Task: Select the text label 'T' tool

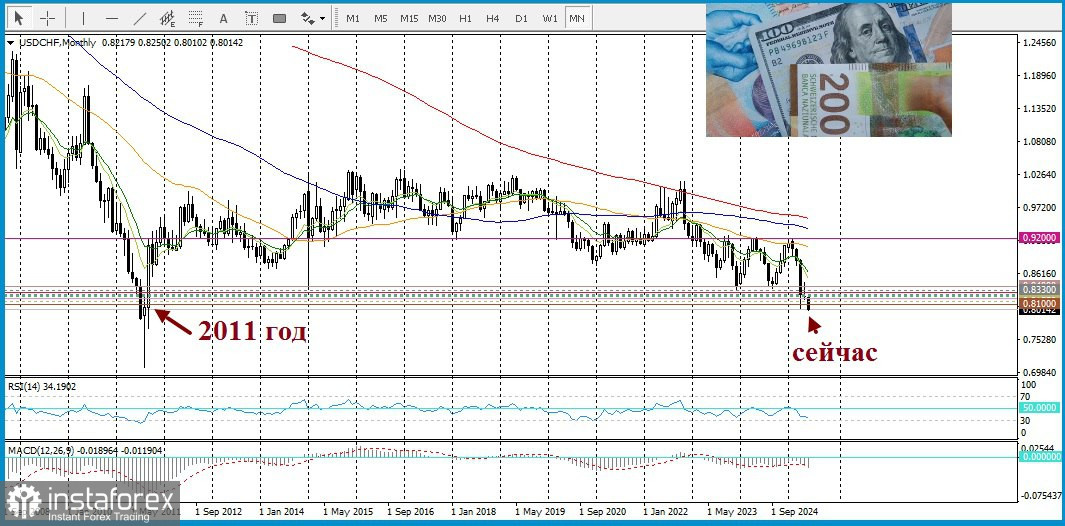Action: [x=251, y=18]
